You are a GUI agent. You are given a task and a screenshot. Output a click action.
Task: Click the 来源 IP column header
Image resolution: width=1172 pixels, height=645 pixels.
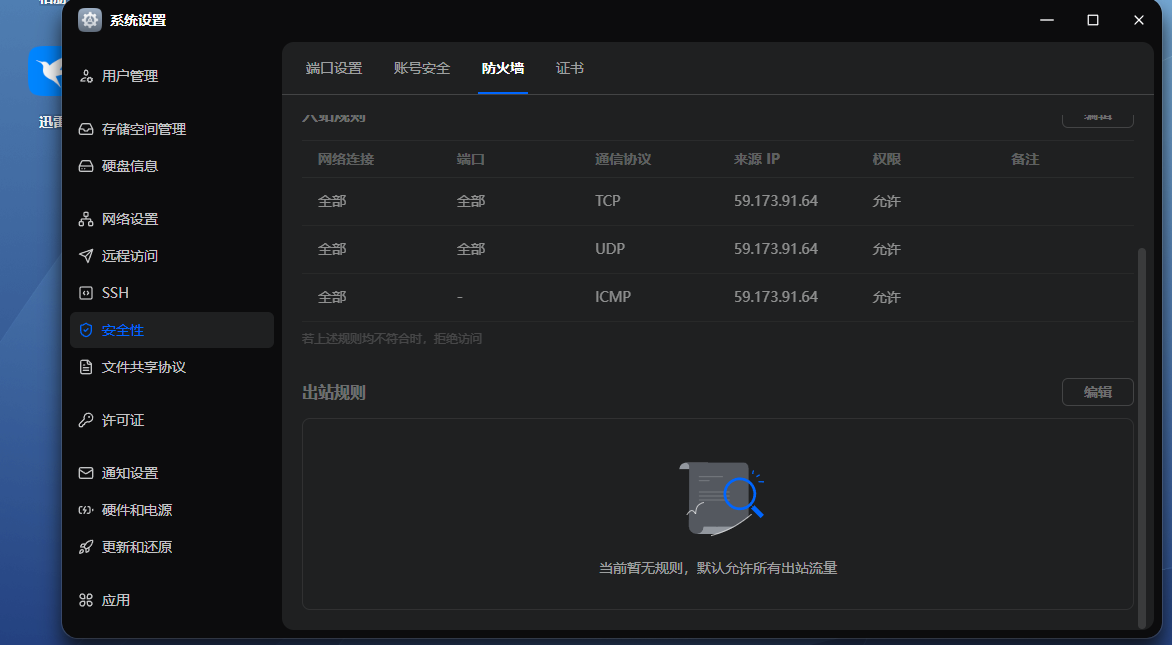coord(756,159)
